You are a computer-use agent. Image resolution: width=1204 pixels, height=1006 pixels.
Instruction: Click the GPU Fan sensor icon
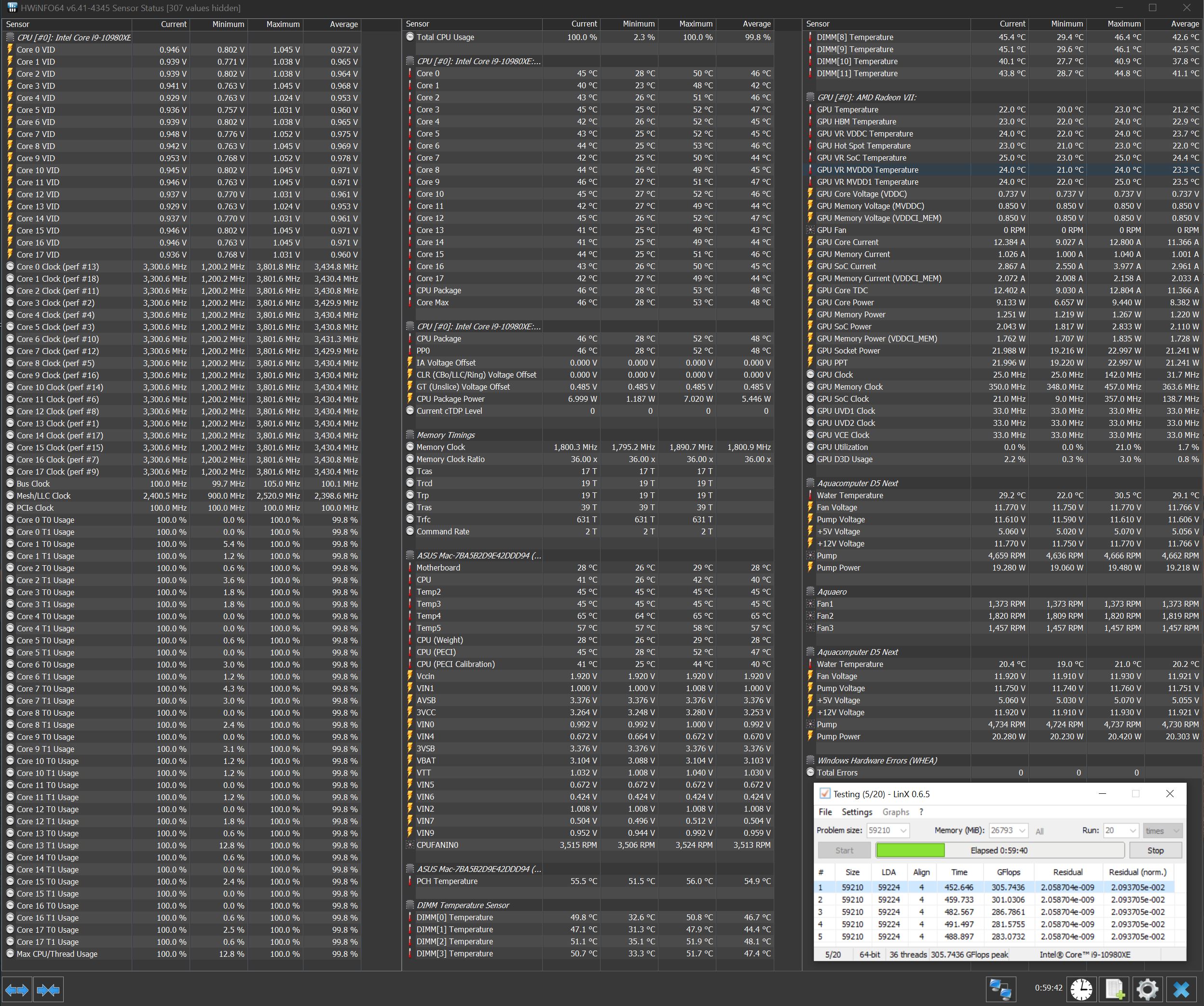[810, 231]
